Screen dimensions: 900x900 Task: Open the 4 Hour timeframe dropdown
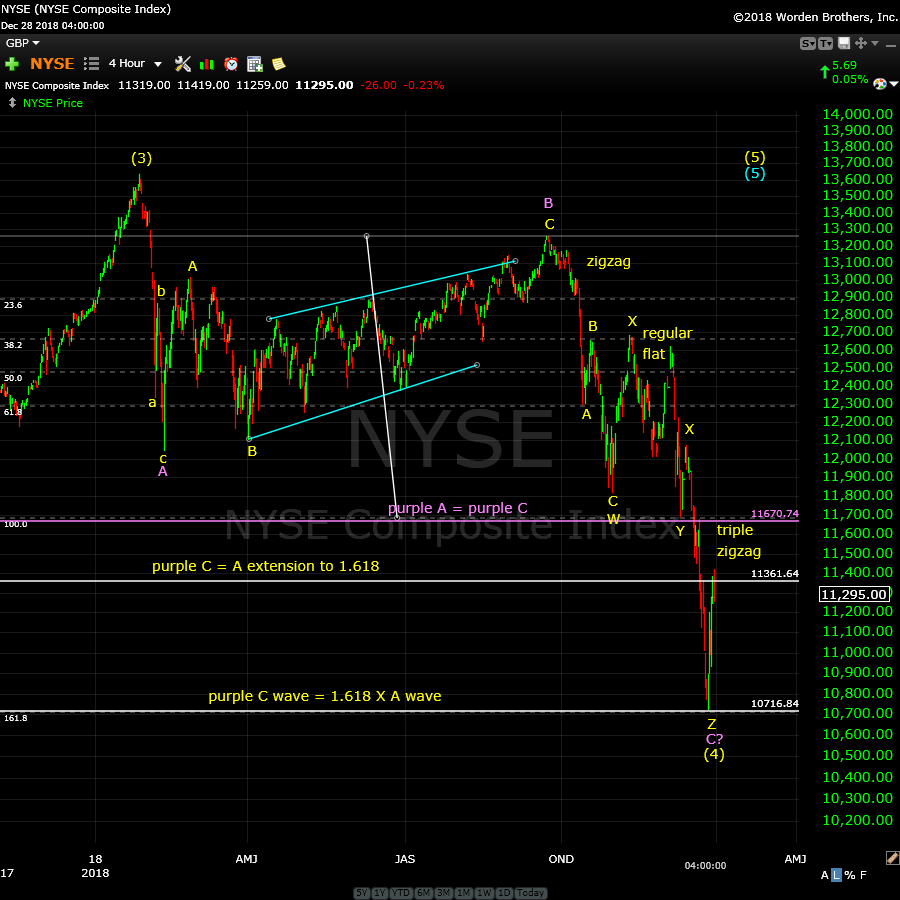[135, 64]
